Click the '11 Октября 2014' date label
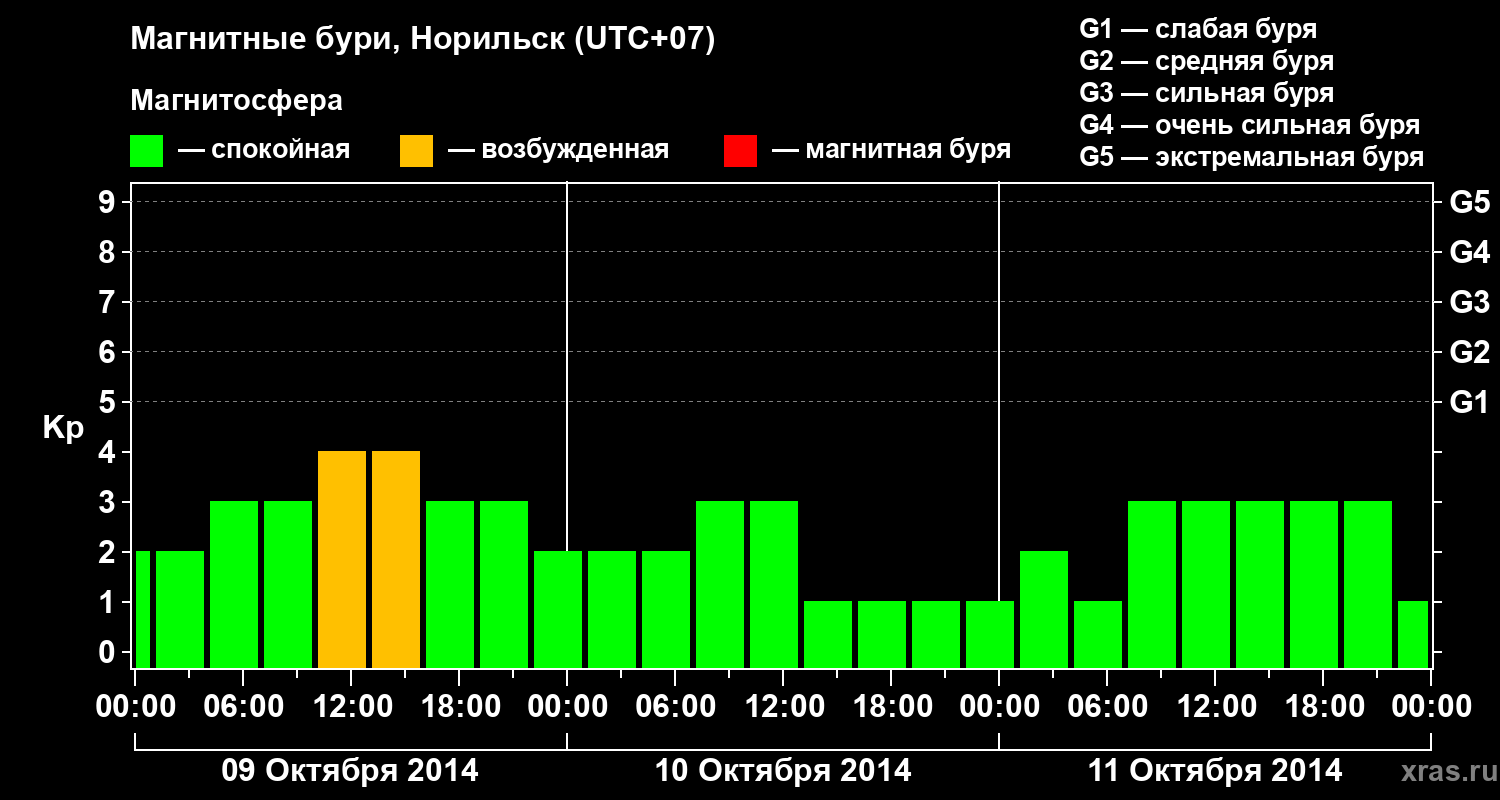The image size is (1500, 800). point(1215,771)
